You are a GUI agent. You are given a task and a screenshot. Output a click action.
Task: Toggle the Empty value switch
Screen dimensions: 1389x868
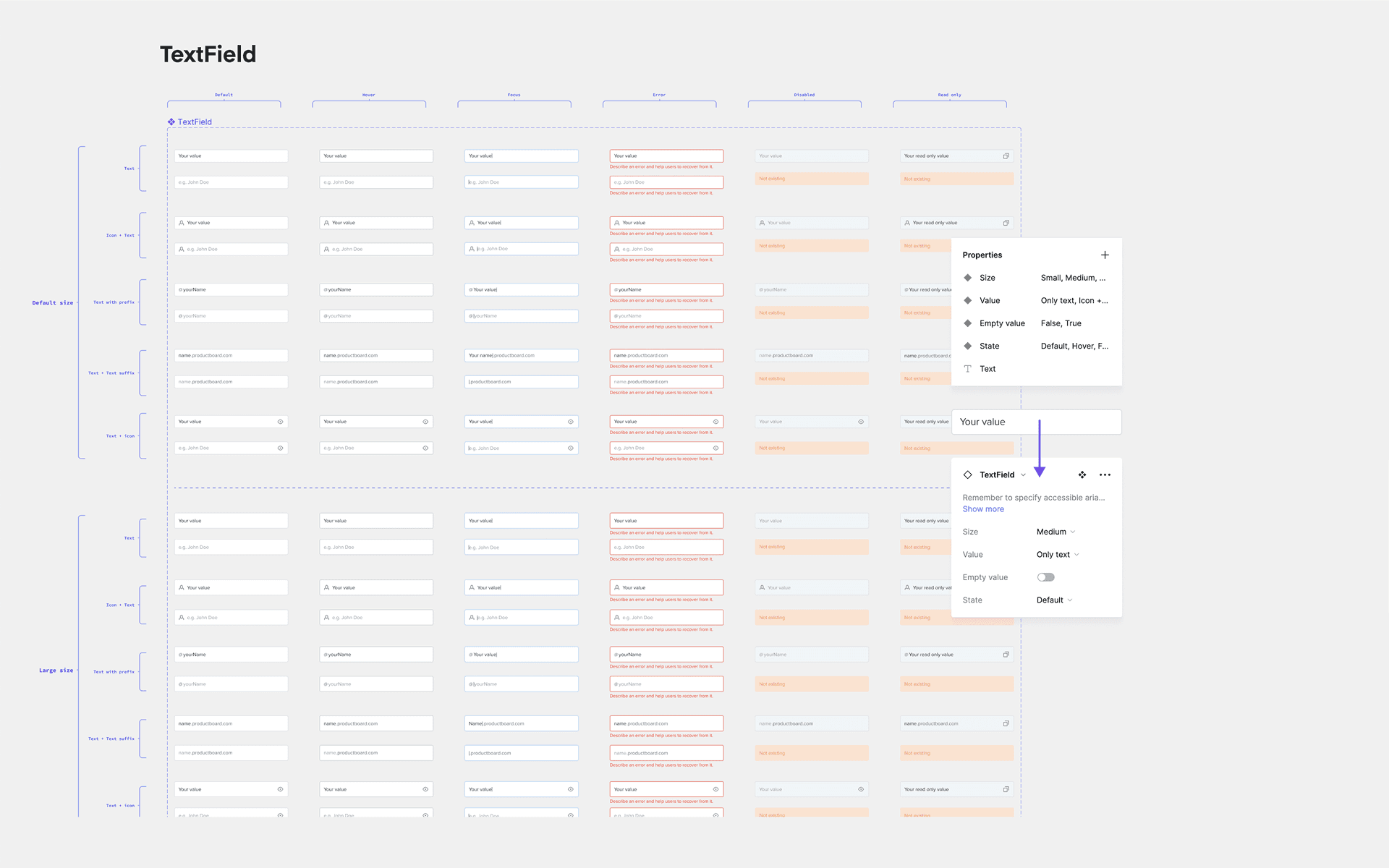point(1045,577)
